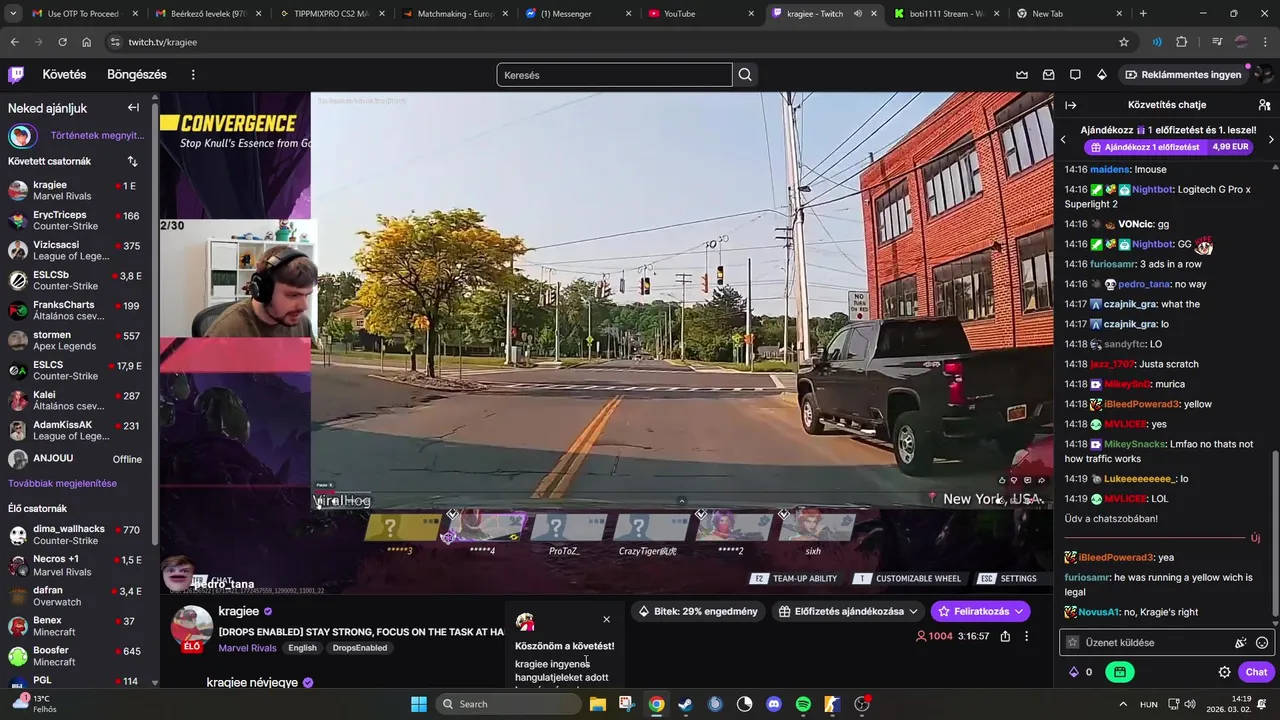Open dima_wallhacks live channel
This screenshot has height=720, width=1280.
click(77, 534)
